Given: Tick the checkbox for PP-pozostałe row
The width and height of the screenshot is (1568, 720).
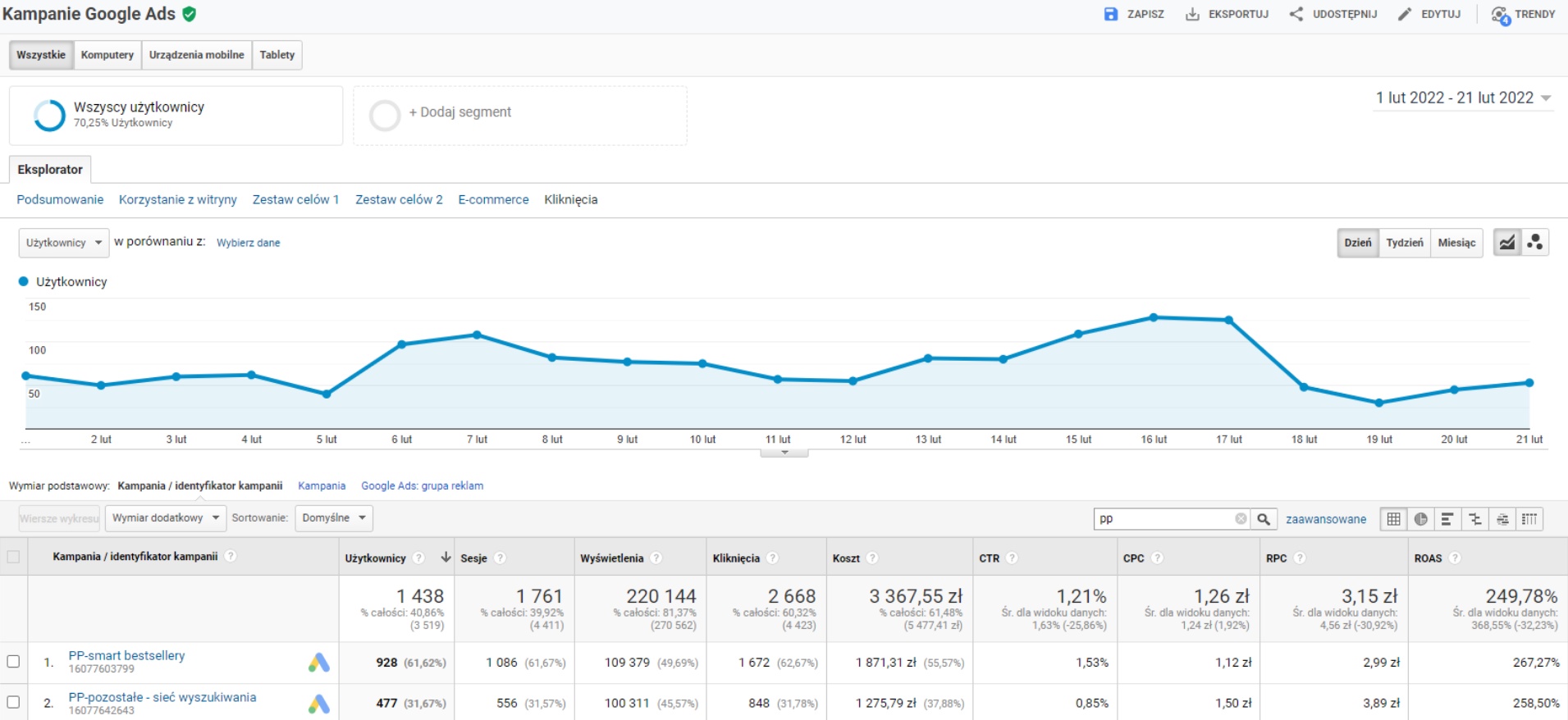Looking at the screenshot, I should coord(13,702).
